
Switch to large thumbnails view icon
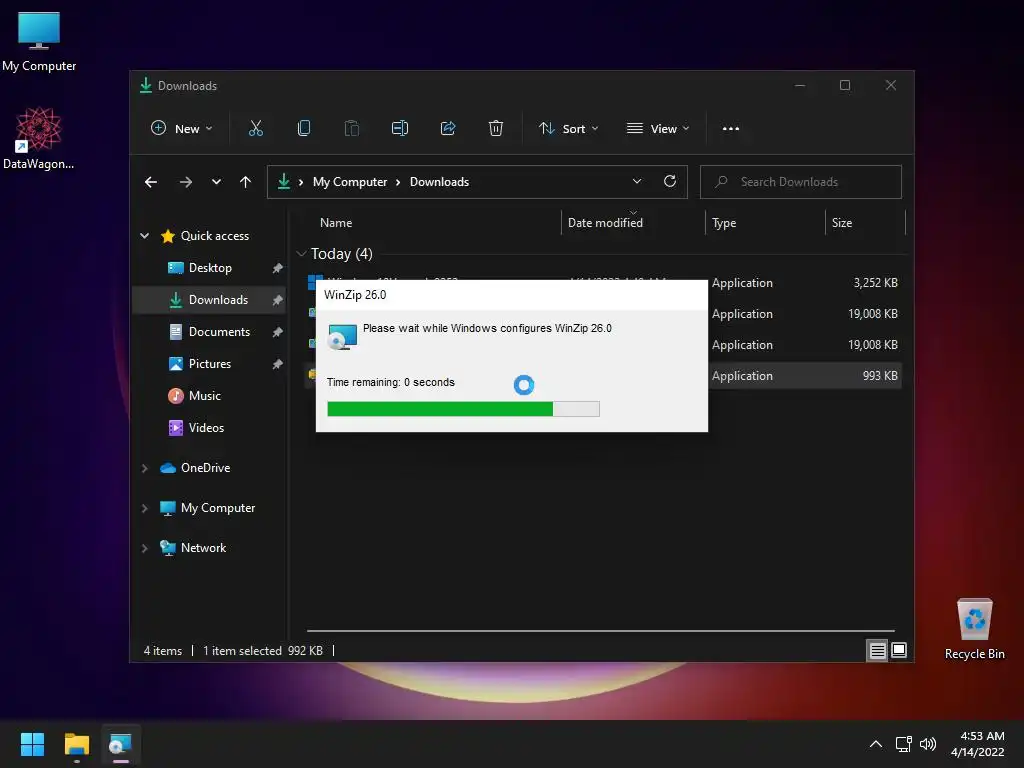pyautogui.click(x=899, y=650)
